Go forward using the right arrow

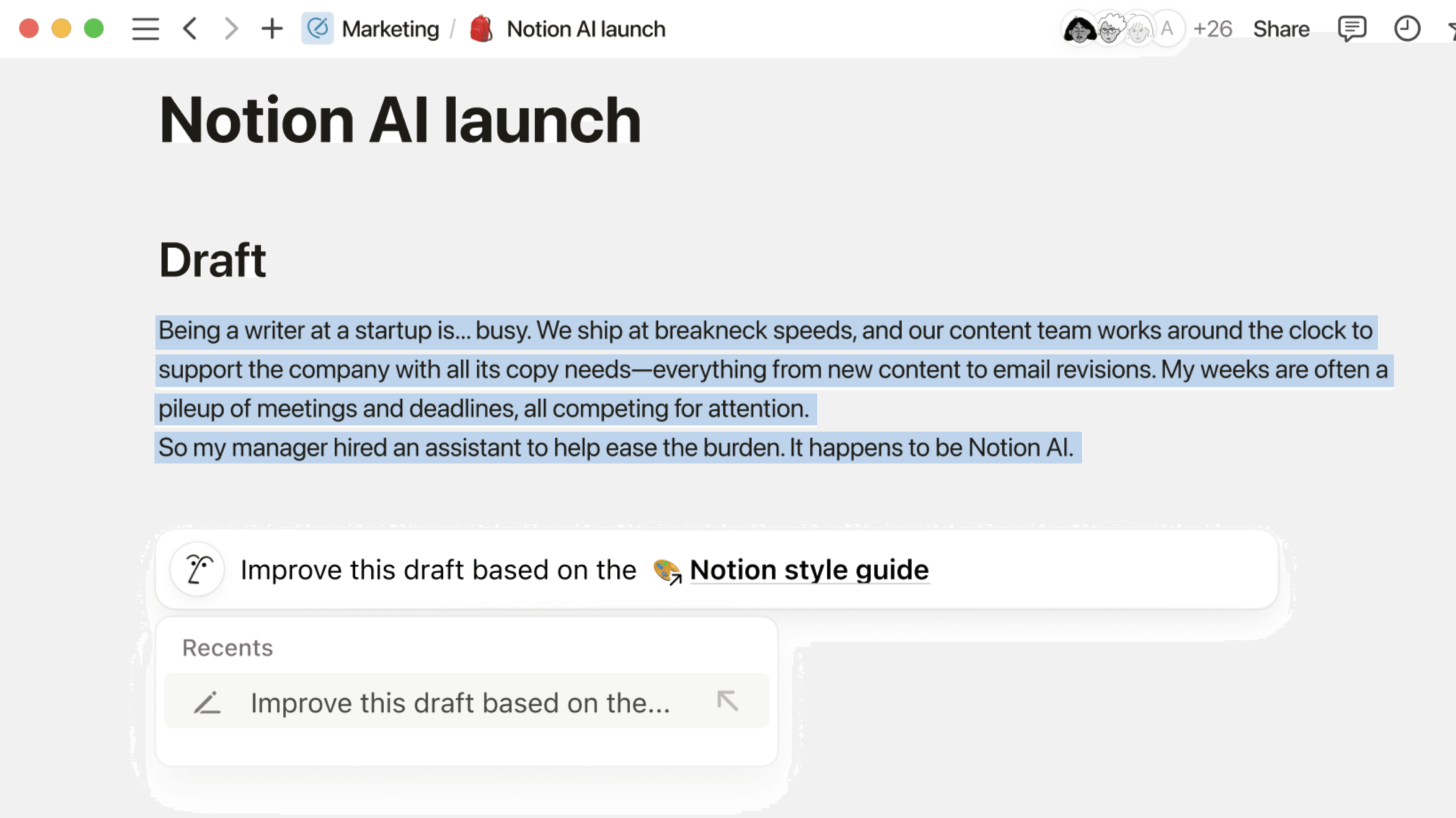pos(231,29)
